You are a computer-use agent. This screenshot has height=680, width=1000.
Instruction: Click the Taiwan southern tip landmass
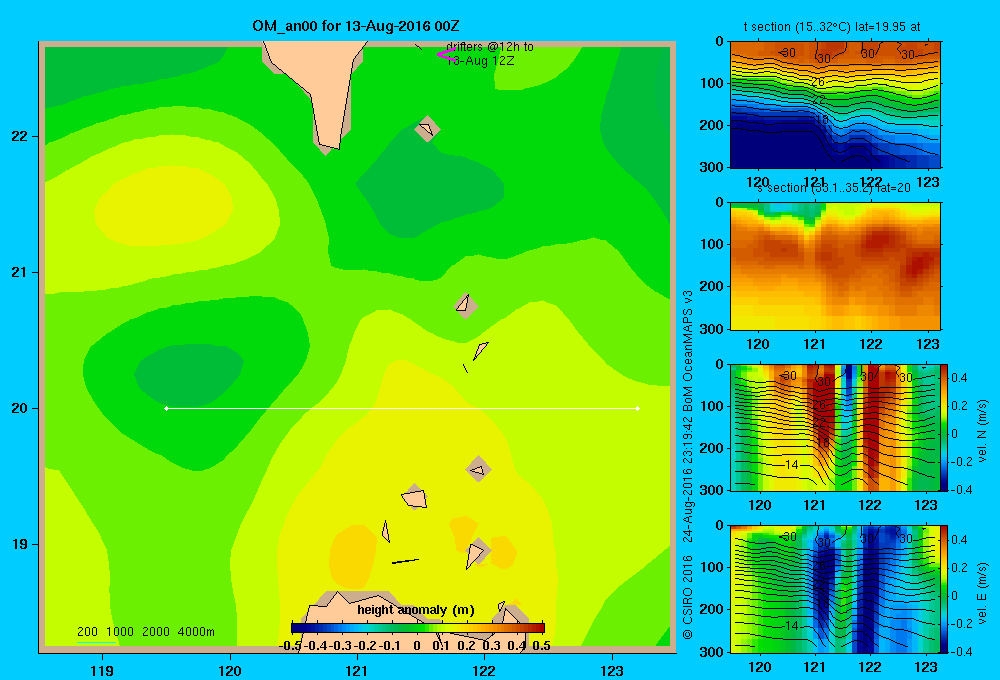pyautogui.click(x=317, y=89)
